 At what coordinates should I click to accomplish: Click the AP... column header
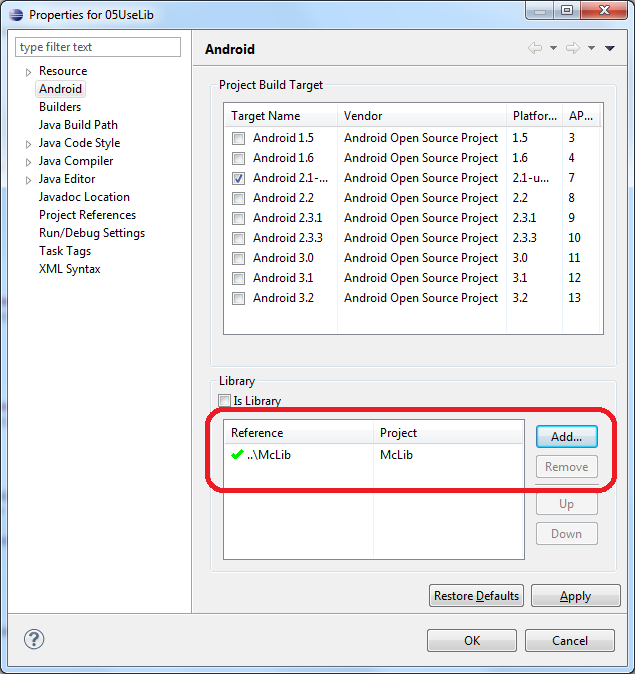coord(581,116)
